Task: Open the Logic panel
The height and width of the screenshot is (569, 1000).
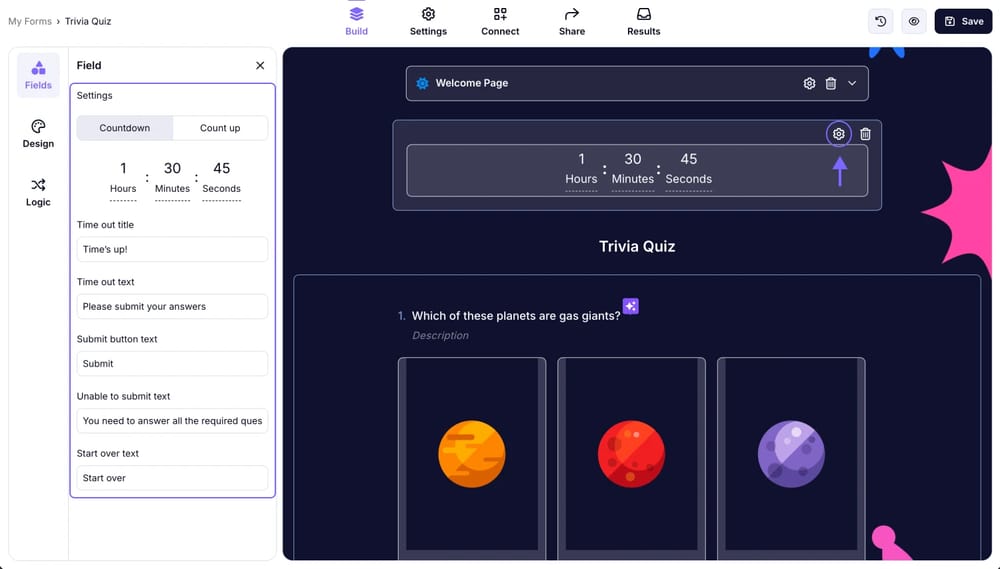Action: (38, 192)
